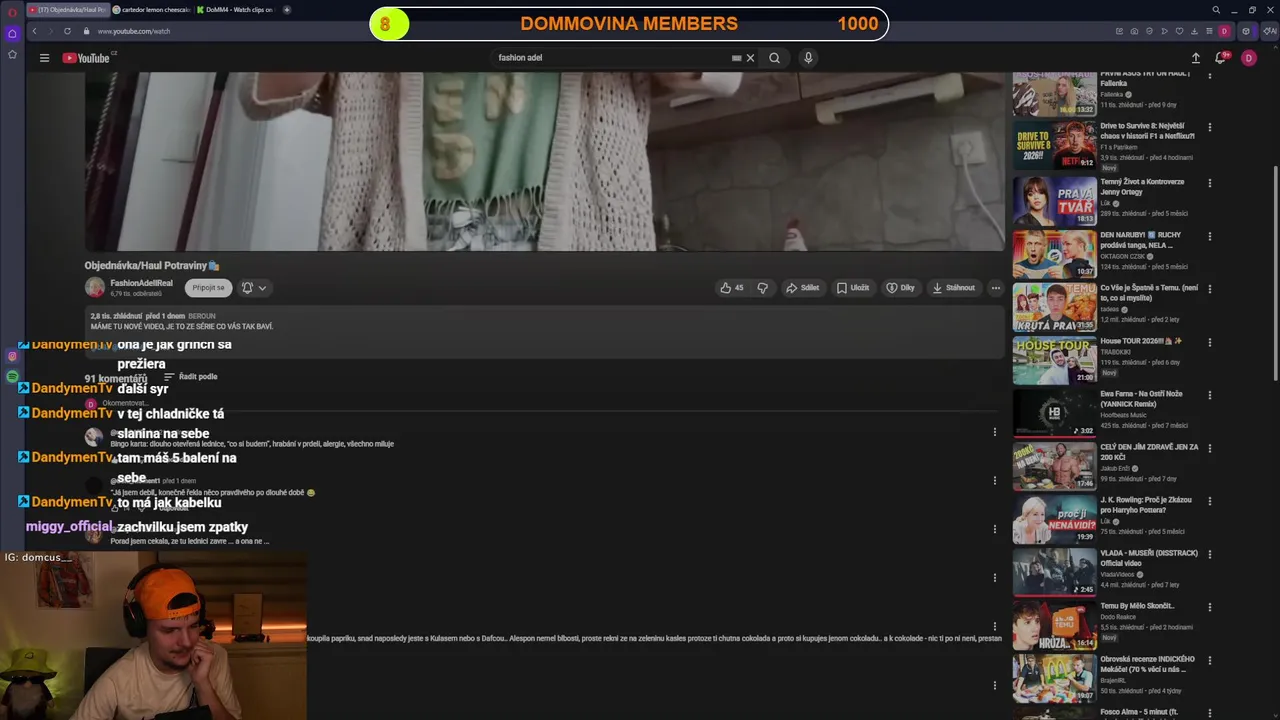Open options for Ewa Farna video
This screenshot has height=720, width=1280.
(1209, 395)
